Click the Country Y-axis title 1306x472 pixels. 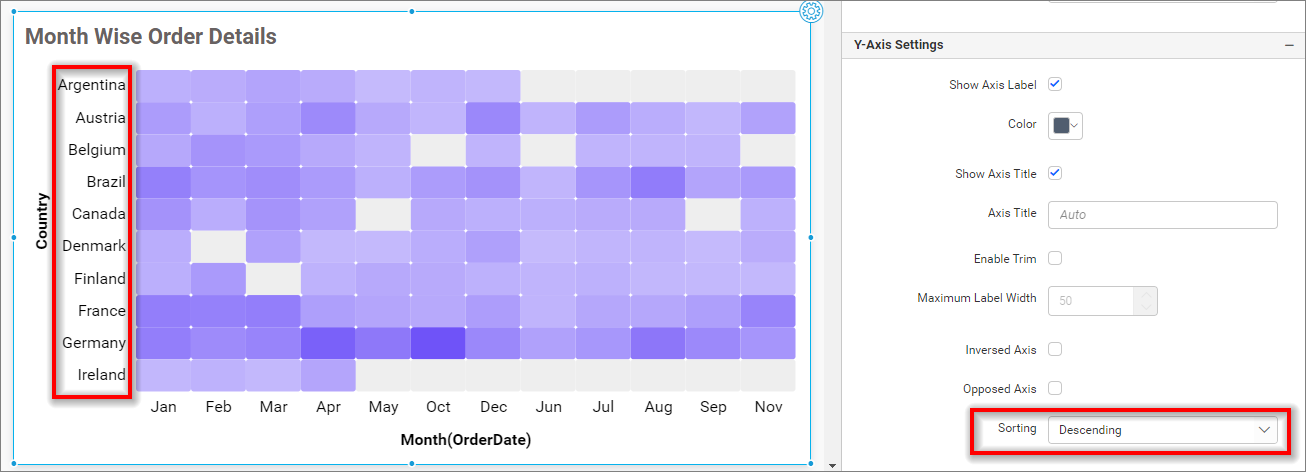point(42,221)
